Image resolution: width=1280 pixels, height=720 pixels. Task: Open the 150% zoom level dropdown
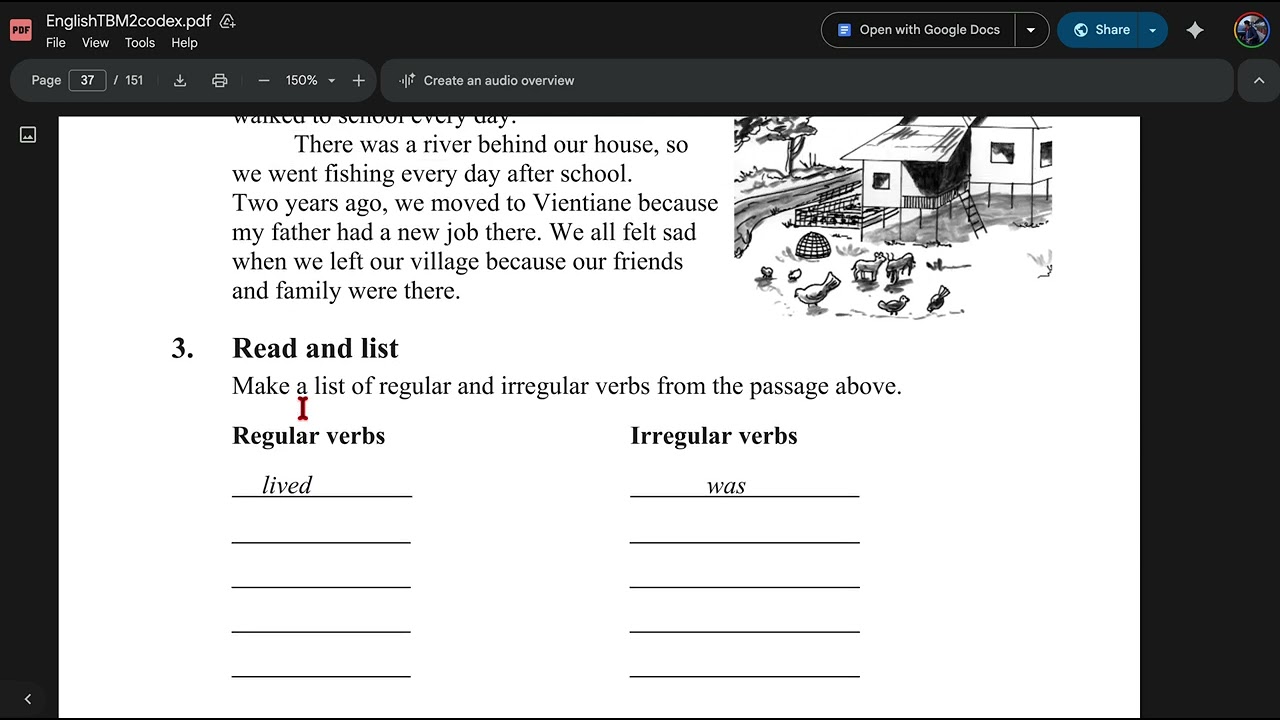coord(311,80)
